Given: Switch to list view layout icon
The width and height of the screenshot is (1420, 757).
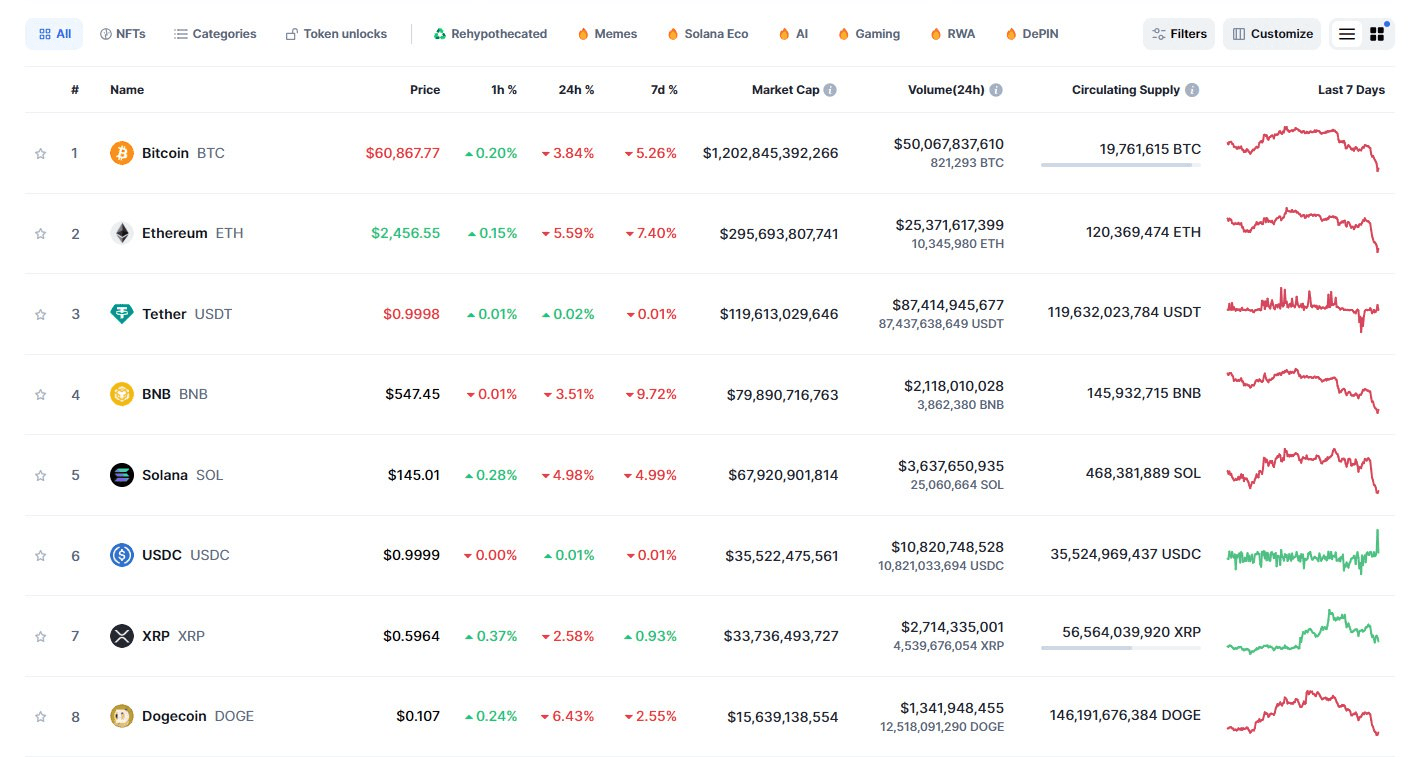Looking at the screenshot, I should point(1347,34).
